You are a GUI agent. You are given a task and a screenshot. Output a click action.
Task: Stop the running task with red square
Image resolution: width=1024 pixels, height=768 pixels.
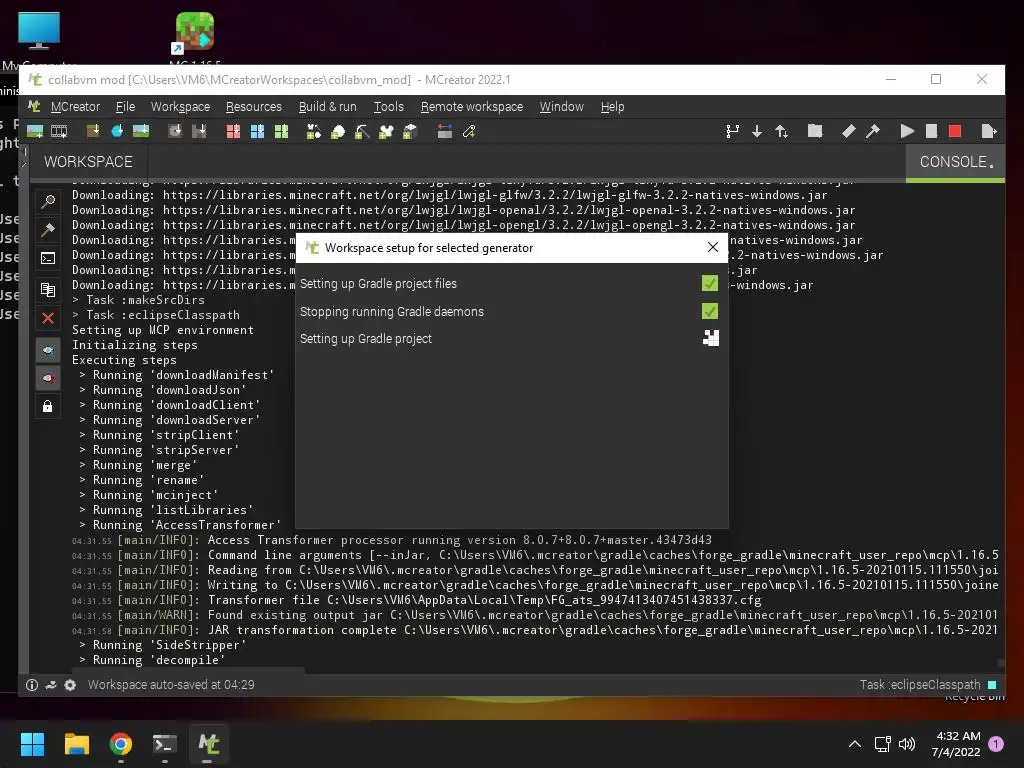[955, 132]
